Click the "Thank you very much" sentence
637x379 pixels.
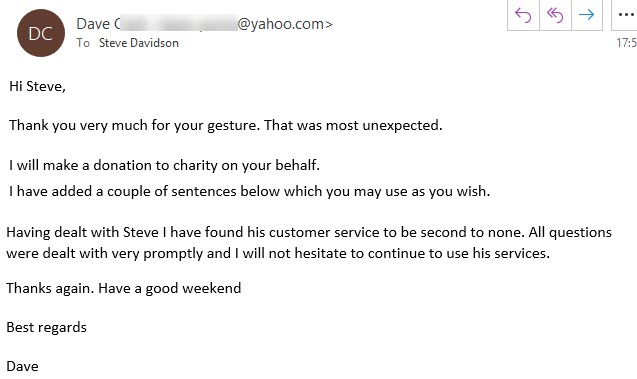[226, 125]
